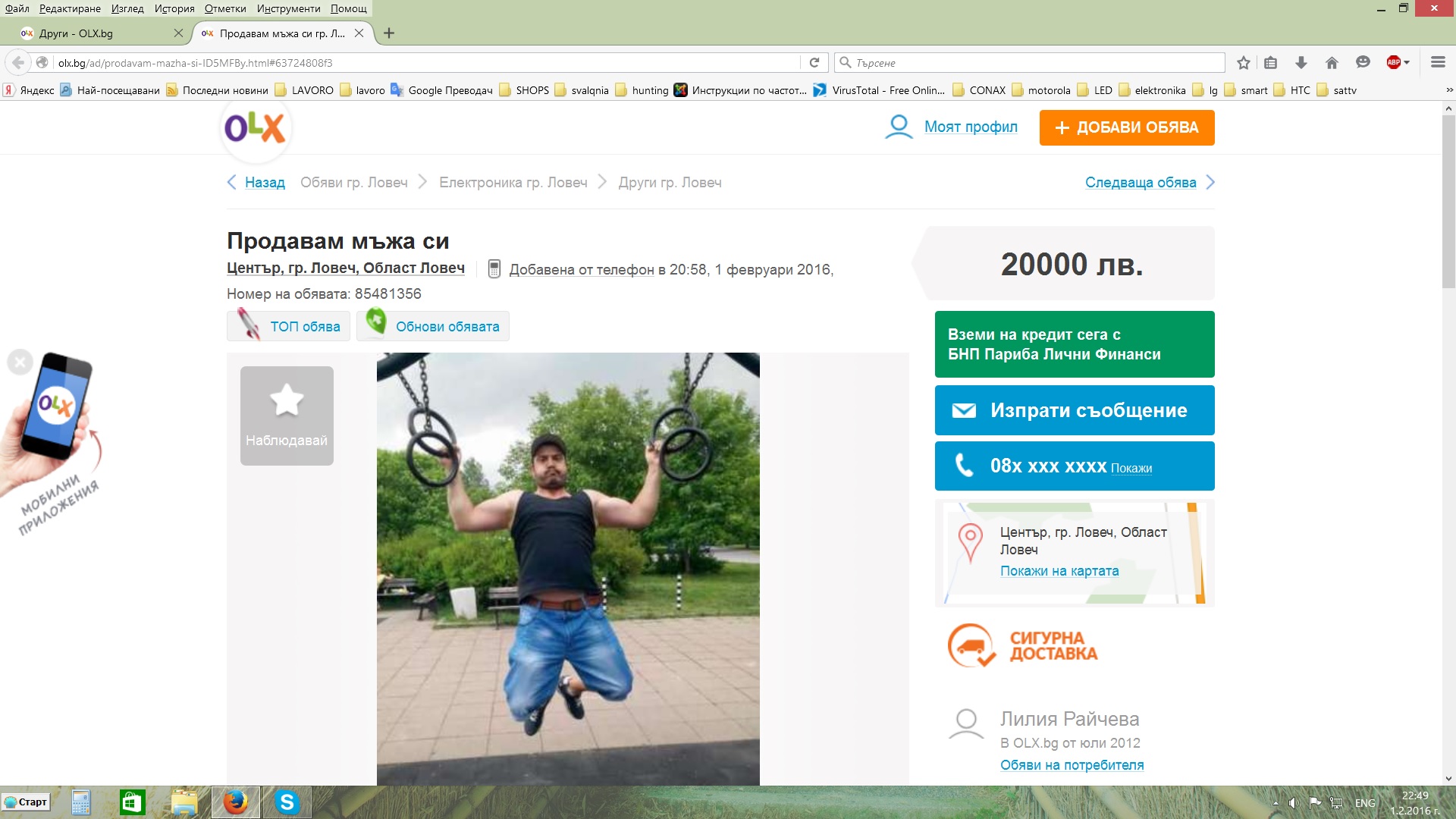This screenshot has width=1456, height=819.
Task: Close the mobile apps promo banner
Action: pyautogui.click(x=20, y=362)
